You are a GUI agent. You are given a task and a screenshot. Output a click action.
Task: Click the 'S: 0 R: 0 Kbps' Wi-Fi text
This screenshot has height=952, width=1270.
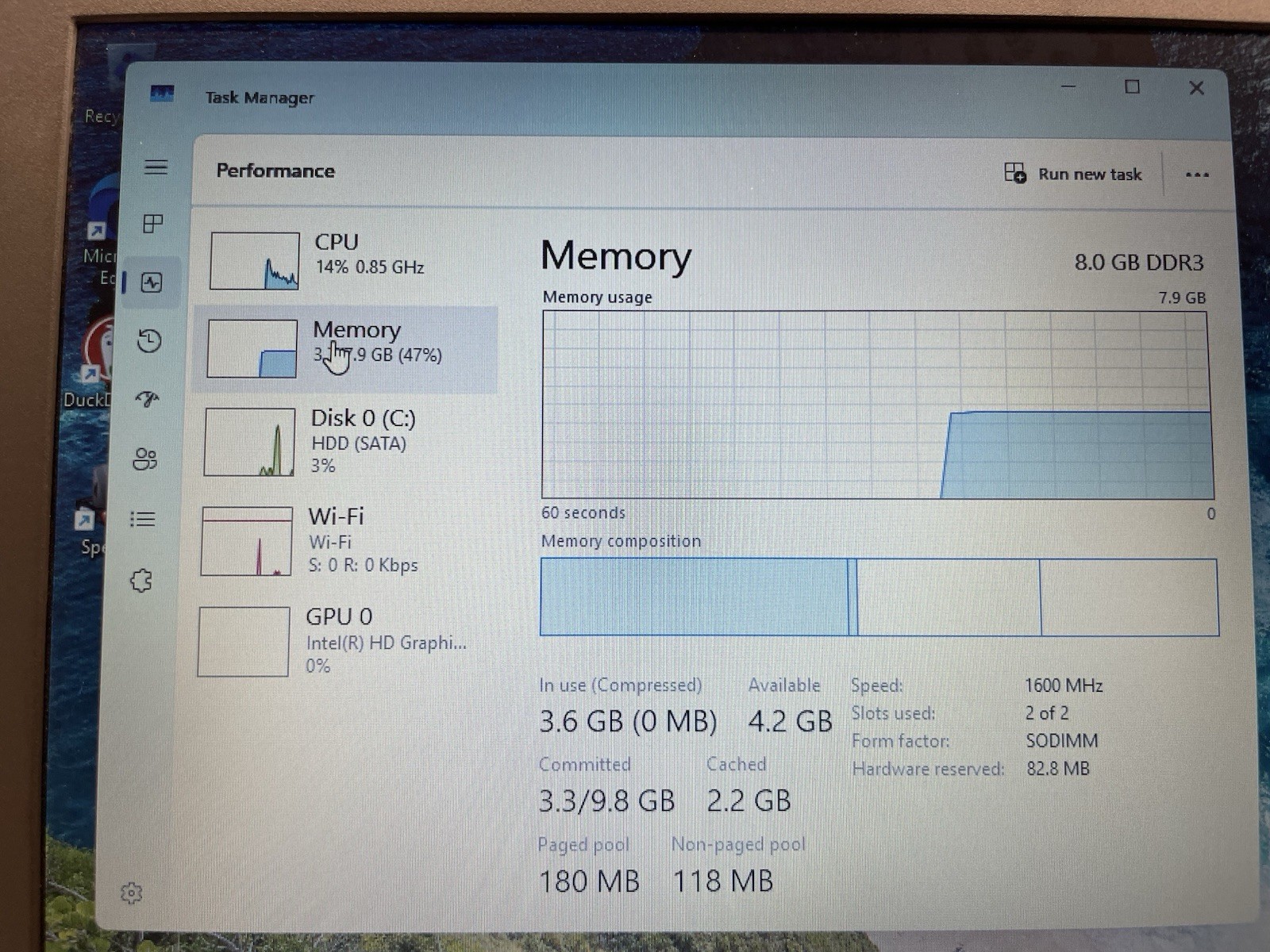pos(363,566)
